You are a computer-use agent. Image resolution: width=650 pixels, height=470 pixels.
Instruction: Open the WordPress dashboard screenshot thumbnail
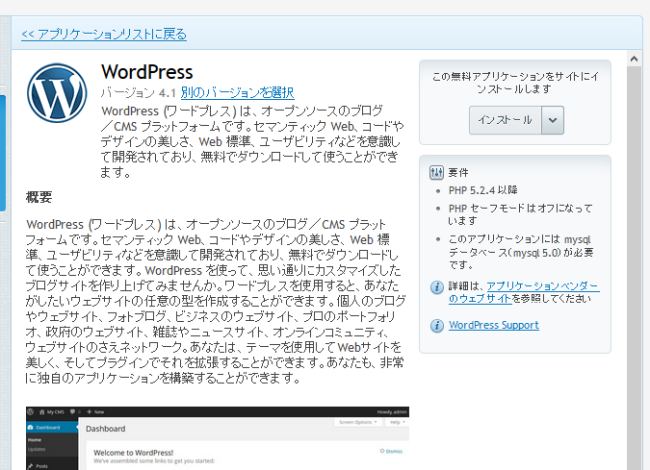218,438
